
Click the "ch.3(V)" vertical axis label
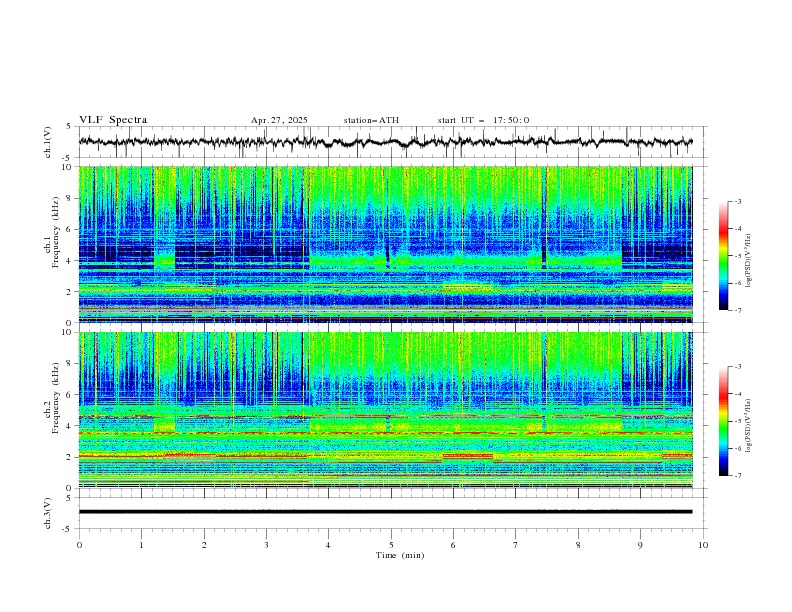click(48, 513)
